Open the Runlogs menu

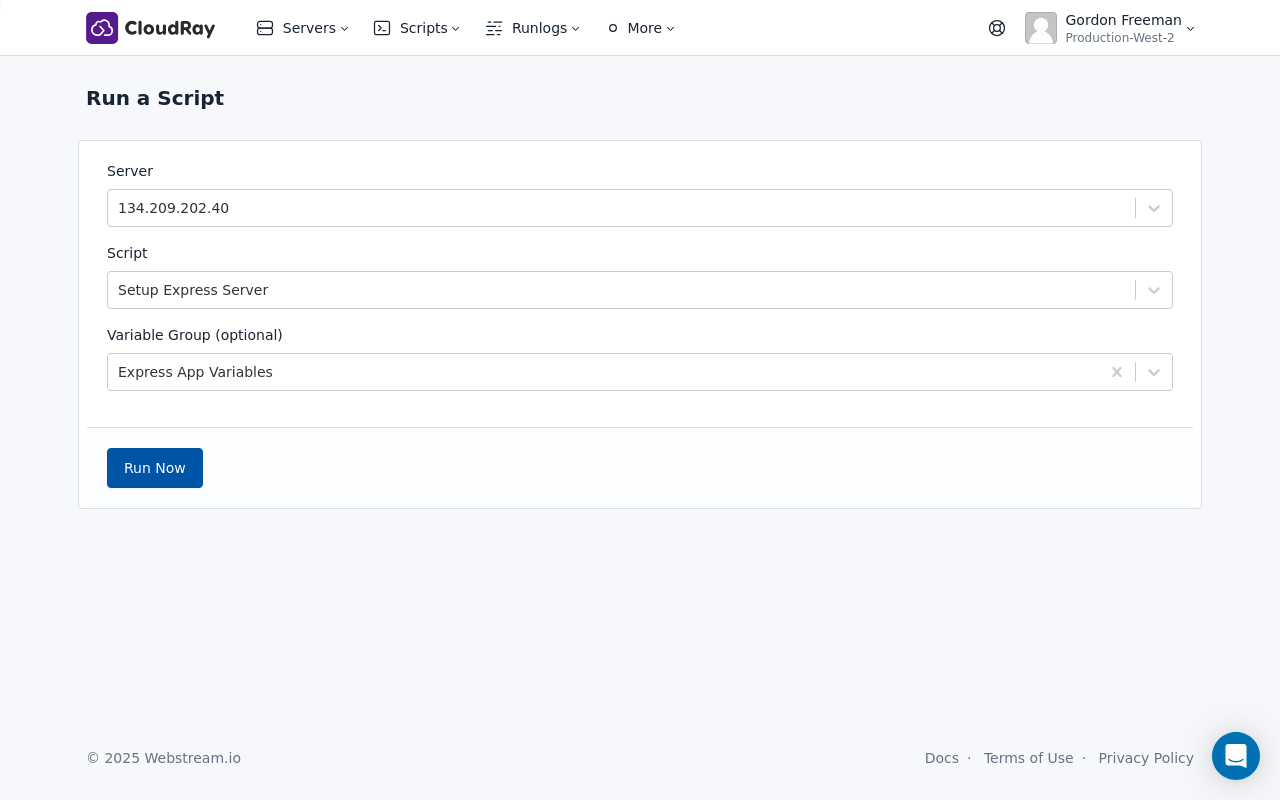click(539, 28)
